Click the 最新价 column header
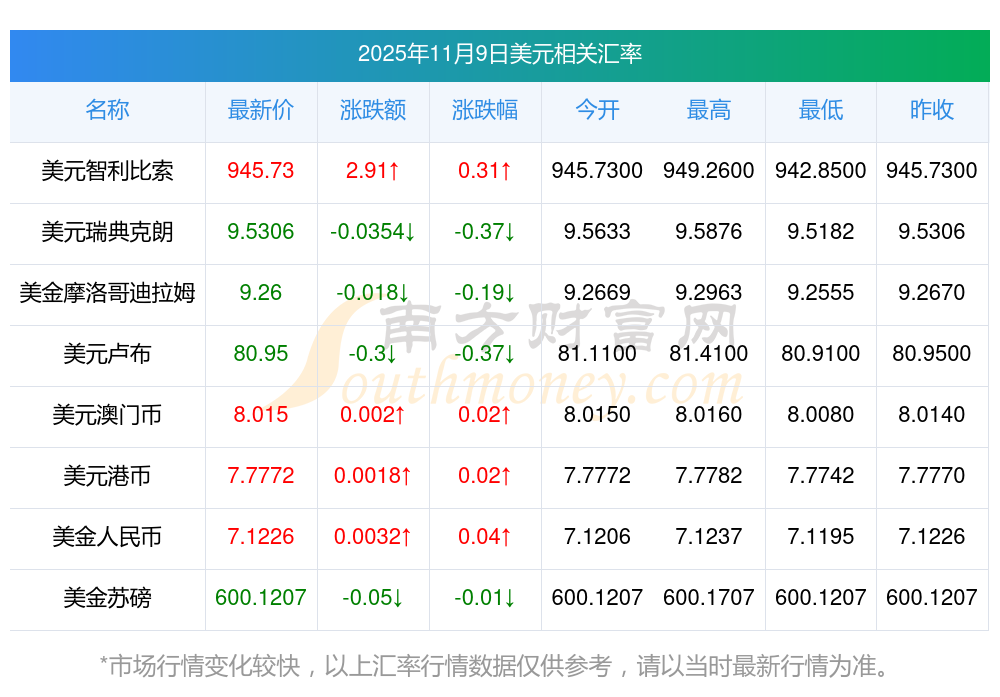1000x697 pixels. tap(260, 110)
